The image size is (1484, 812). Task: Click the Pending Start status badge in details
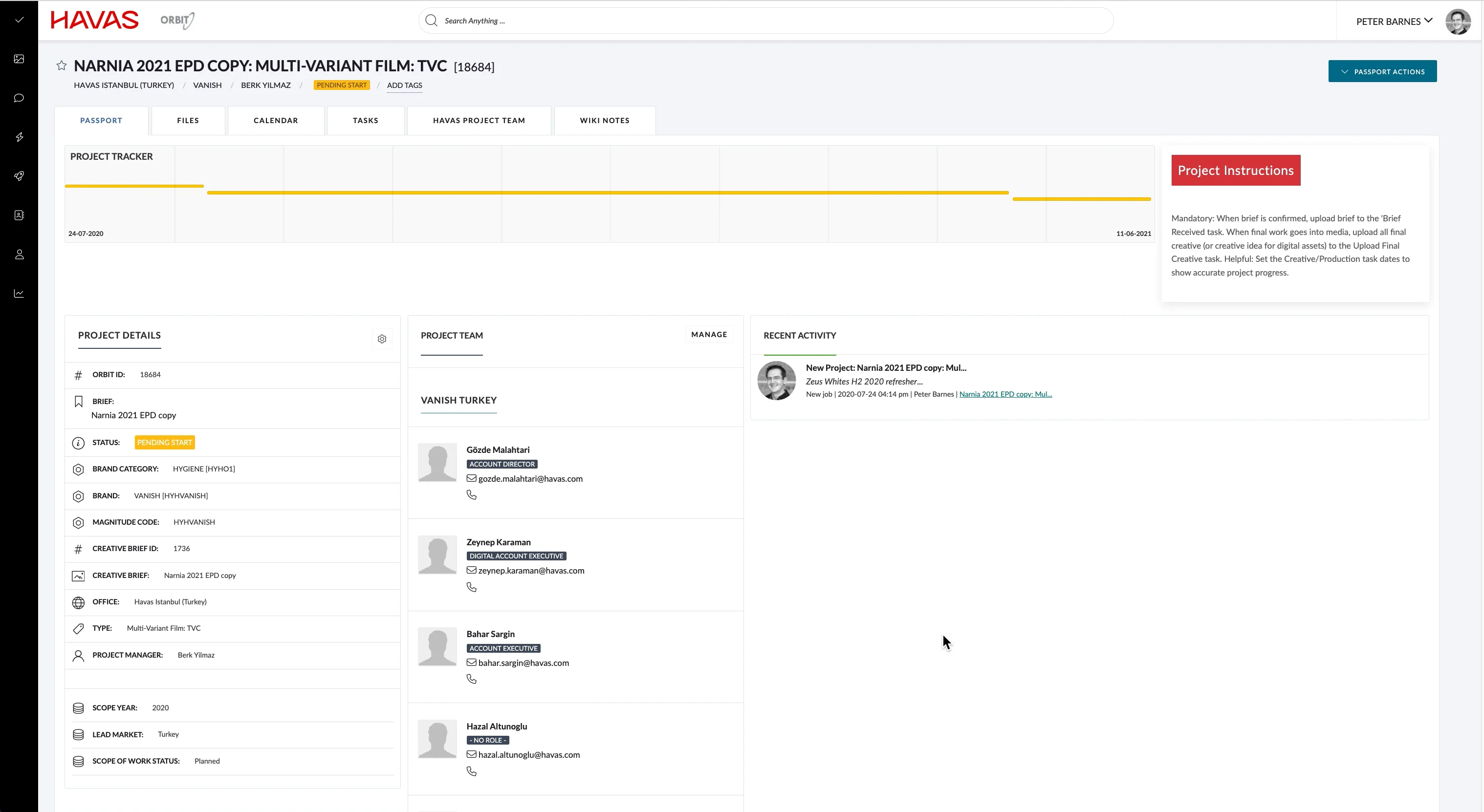click(165, 442)
